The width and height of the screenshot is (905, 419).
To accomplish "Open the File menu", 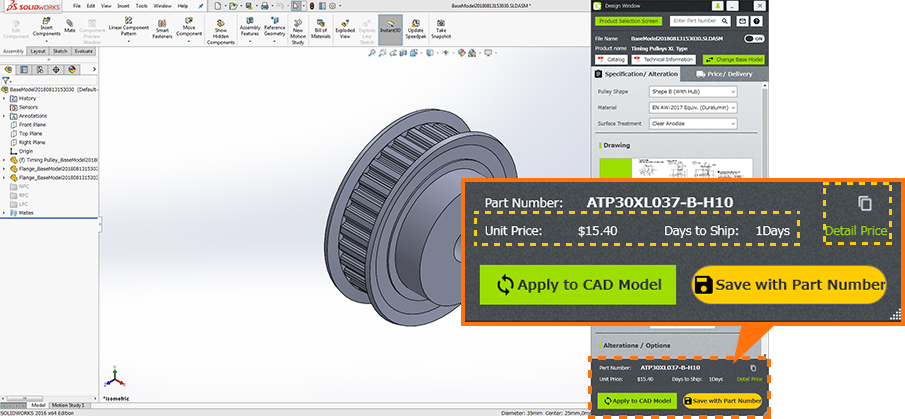I will [x=77, y=6].
